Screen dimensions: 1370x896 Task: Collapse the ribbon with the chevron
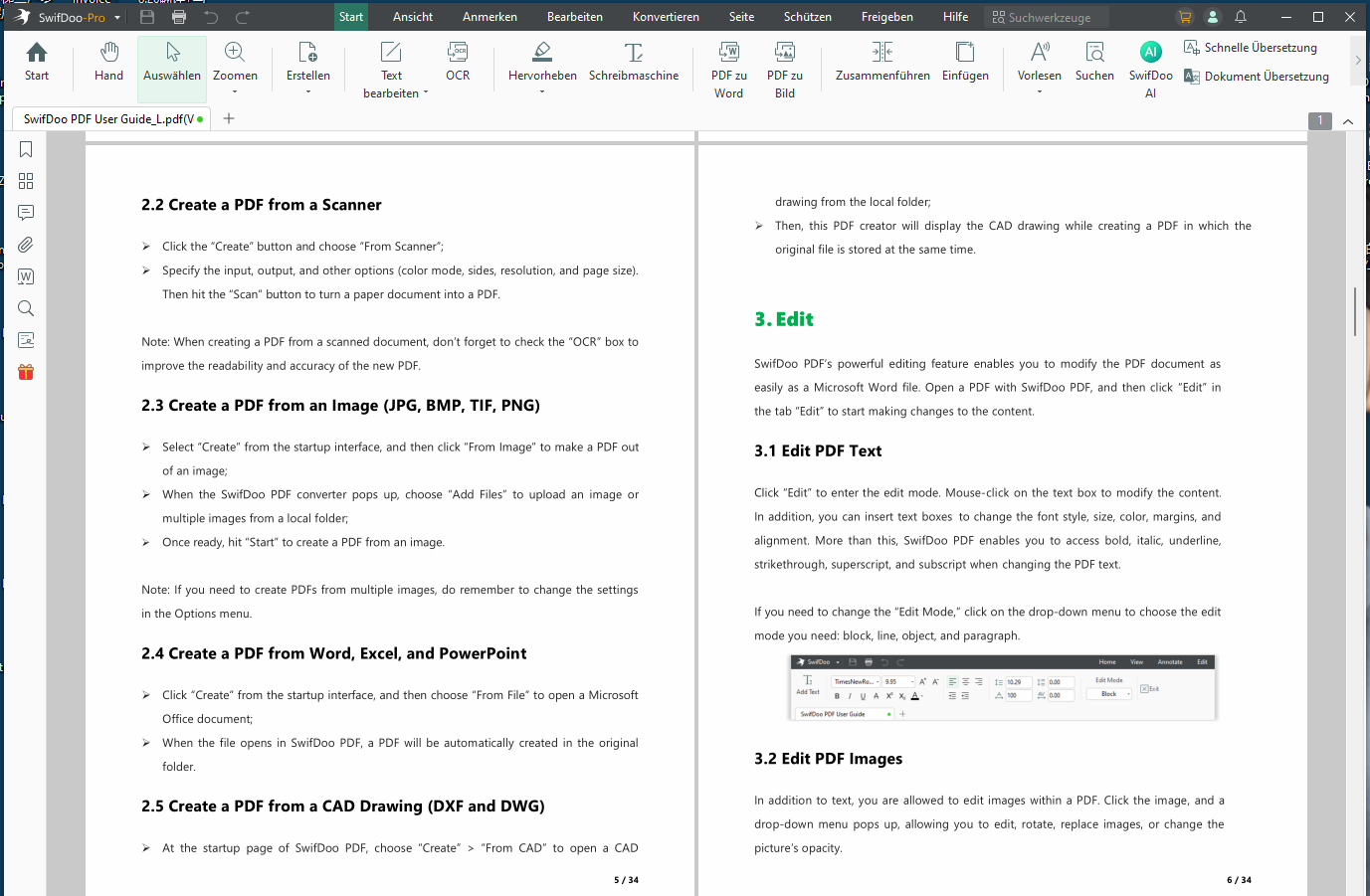[1348, 121]
